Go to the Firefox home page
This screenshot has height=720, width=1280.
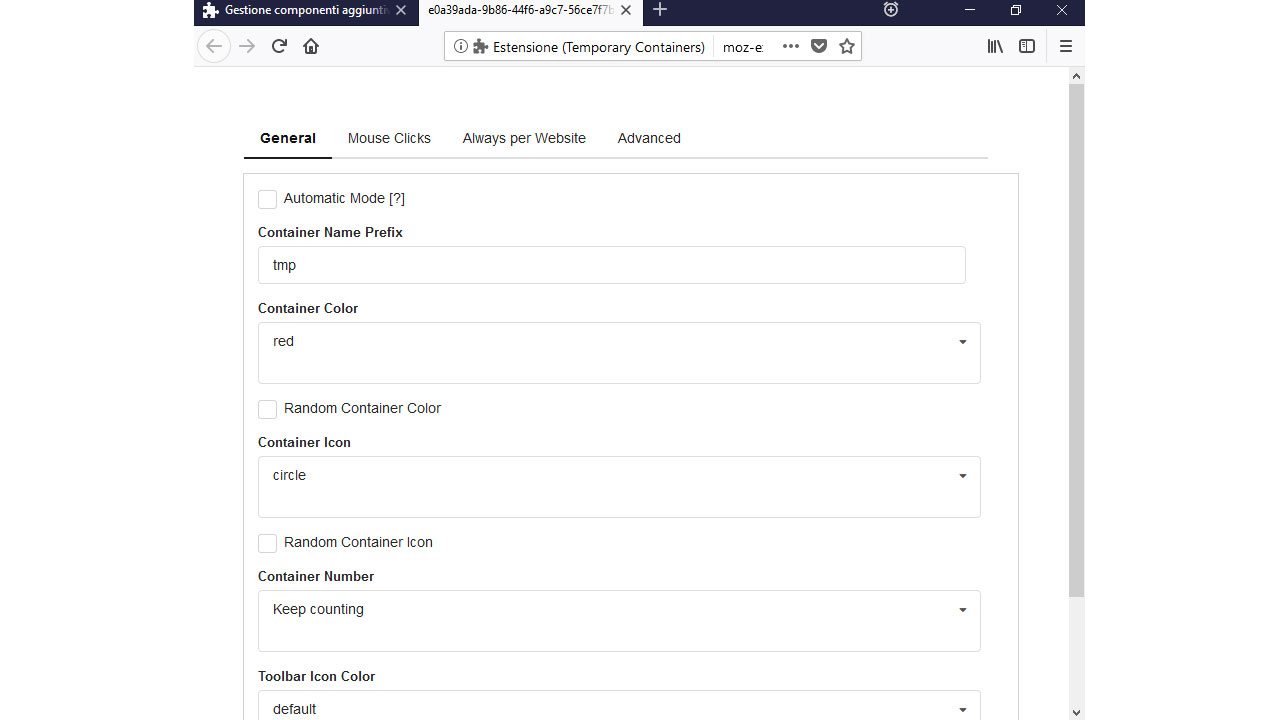click(x=311, y=46)
